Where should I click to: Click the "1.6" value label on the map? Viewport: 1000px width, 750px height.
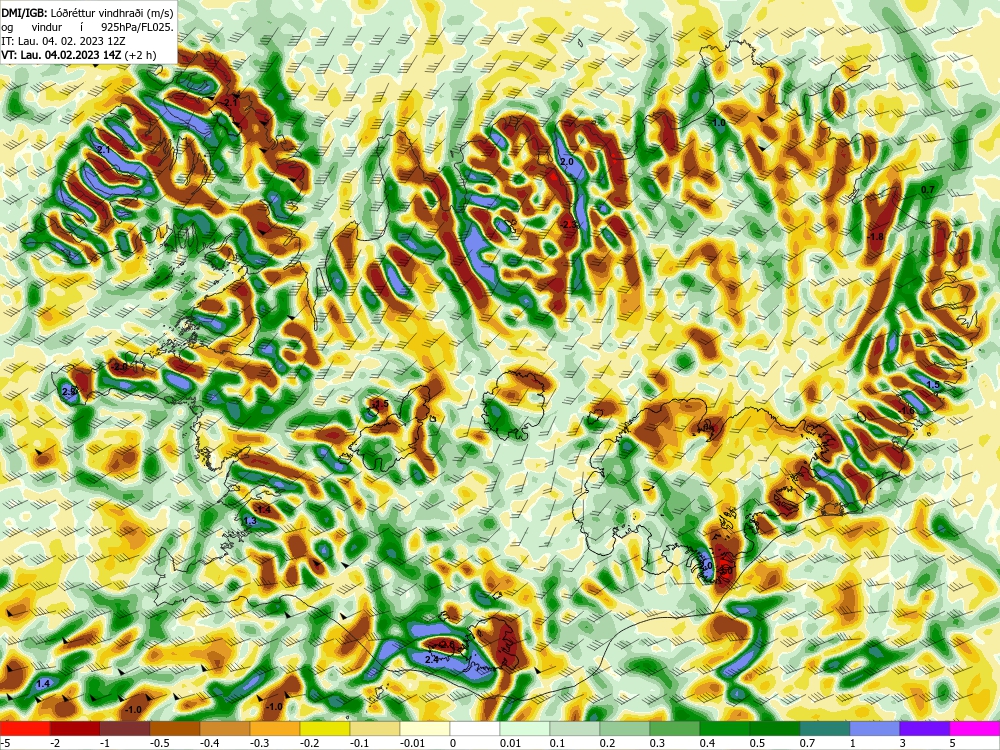(x=908, y=411)
